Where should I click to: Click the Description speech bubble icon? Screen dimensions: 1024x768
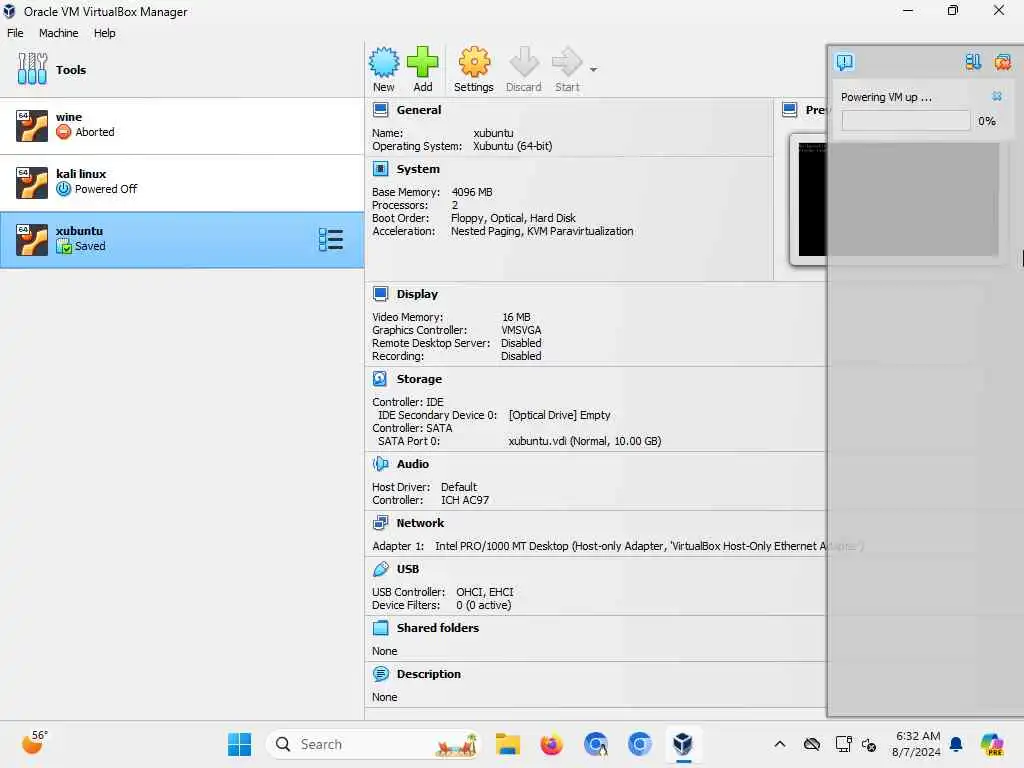click(x=380, y=674)
